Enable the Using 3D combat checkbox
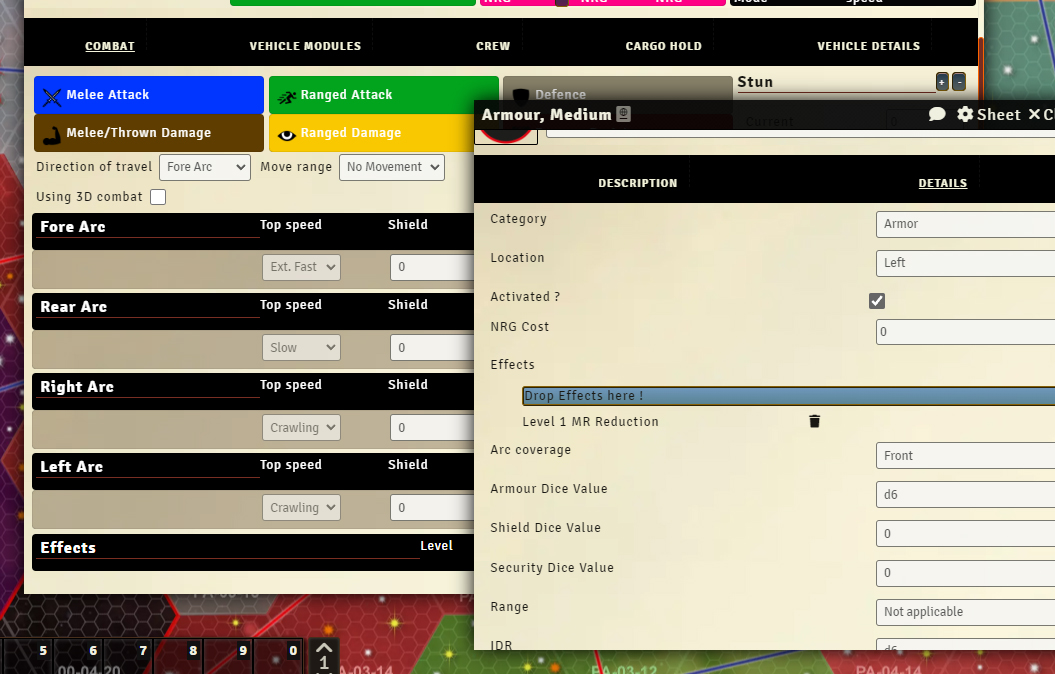The image size is (1055, 674). tap(158, 197)
